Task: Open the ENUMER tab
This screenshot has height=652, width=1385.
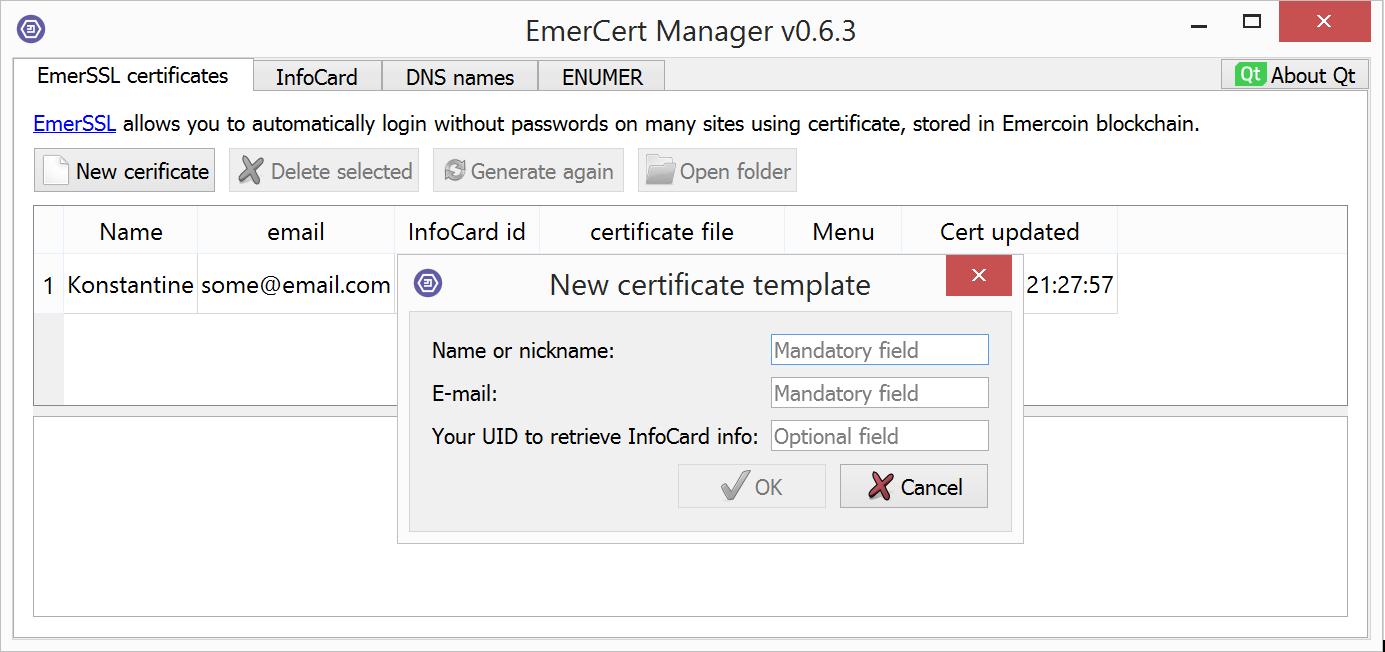Action: [602, 77]
